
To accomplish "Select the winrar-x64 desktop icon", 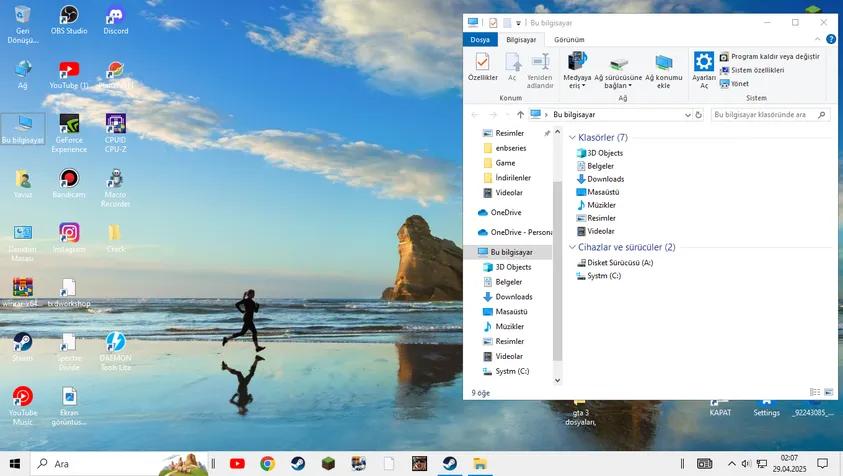I will pyautogui.click(x=22, y=293).
